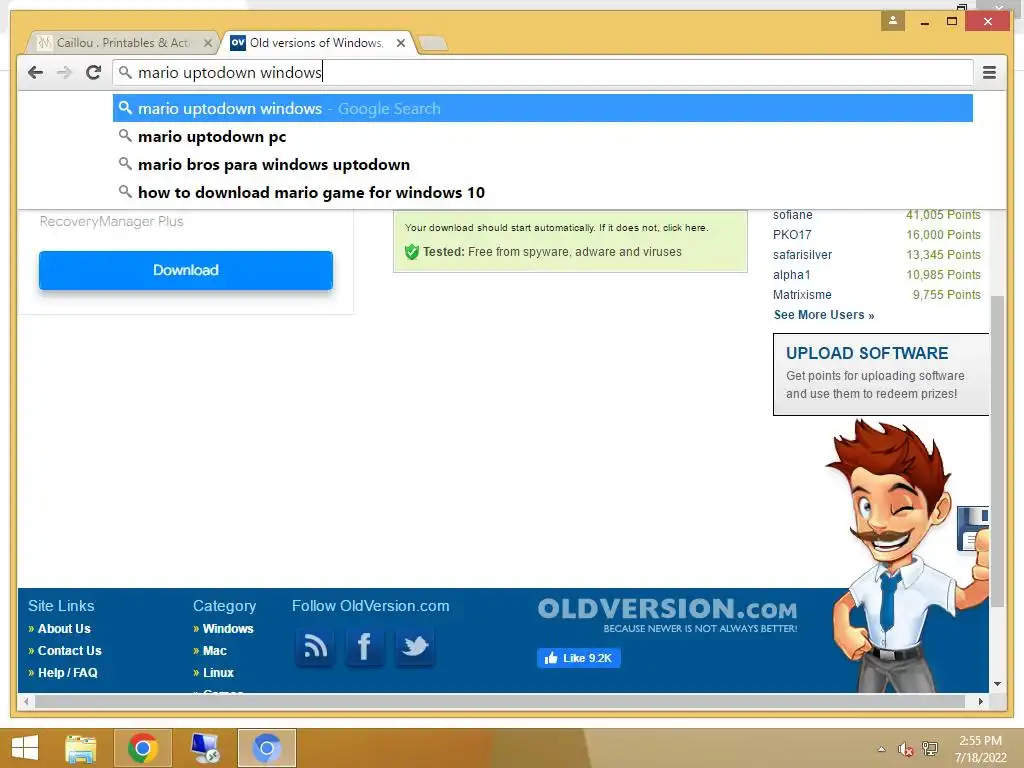The height and width of the screenshot is (768, 1024).
Task: Close the Caillou Printables tab
Action: [x=208, y=43]
